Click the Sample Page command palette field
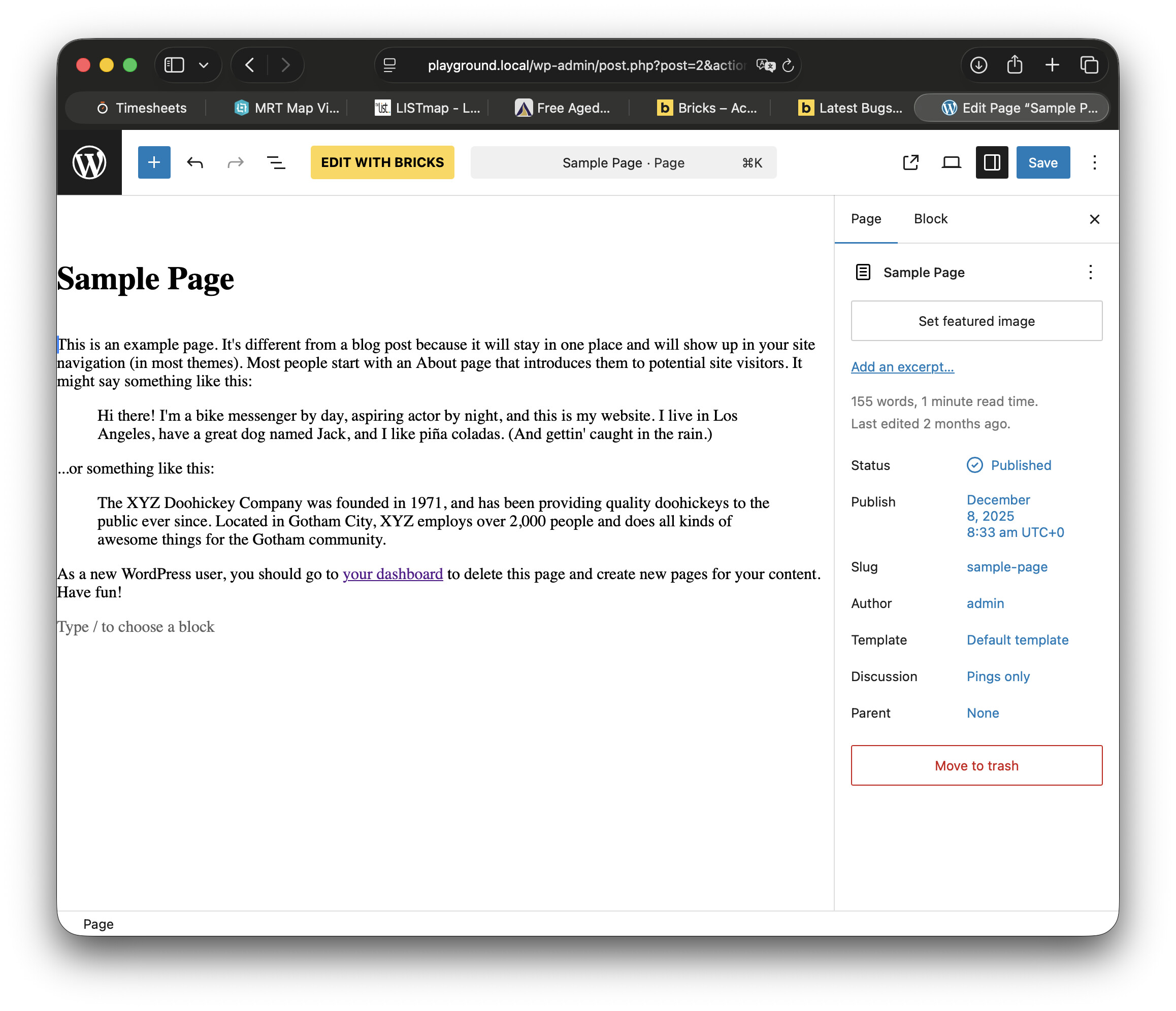Image resolution: width=1176 pixels, height=1011 pixels. tap(623, 163)
